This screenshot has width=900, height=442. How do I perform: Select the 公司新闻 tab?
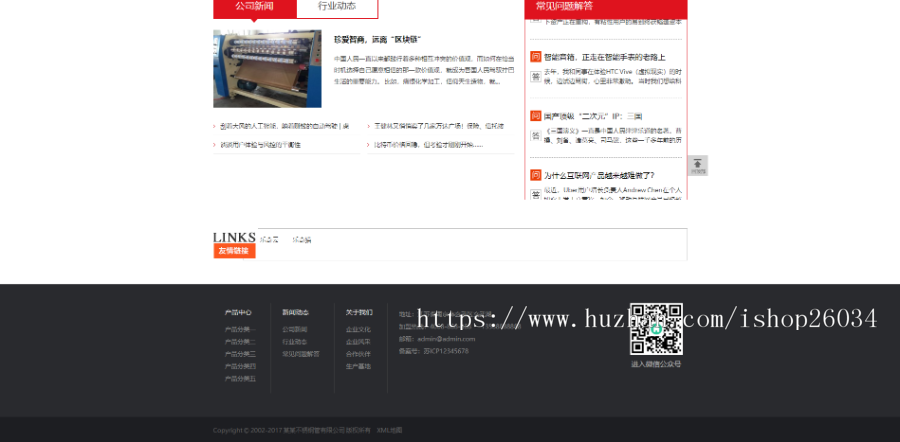click(254, 7)
